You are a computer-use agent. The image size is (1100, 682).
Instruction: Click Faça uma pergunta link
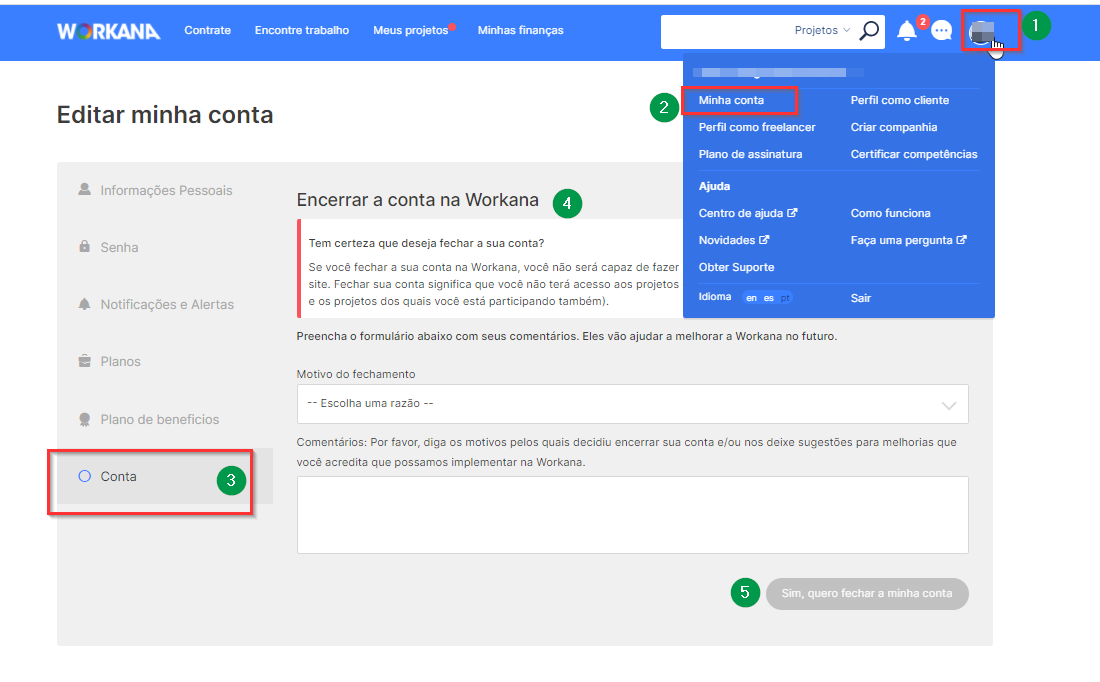[908, 240]
